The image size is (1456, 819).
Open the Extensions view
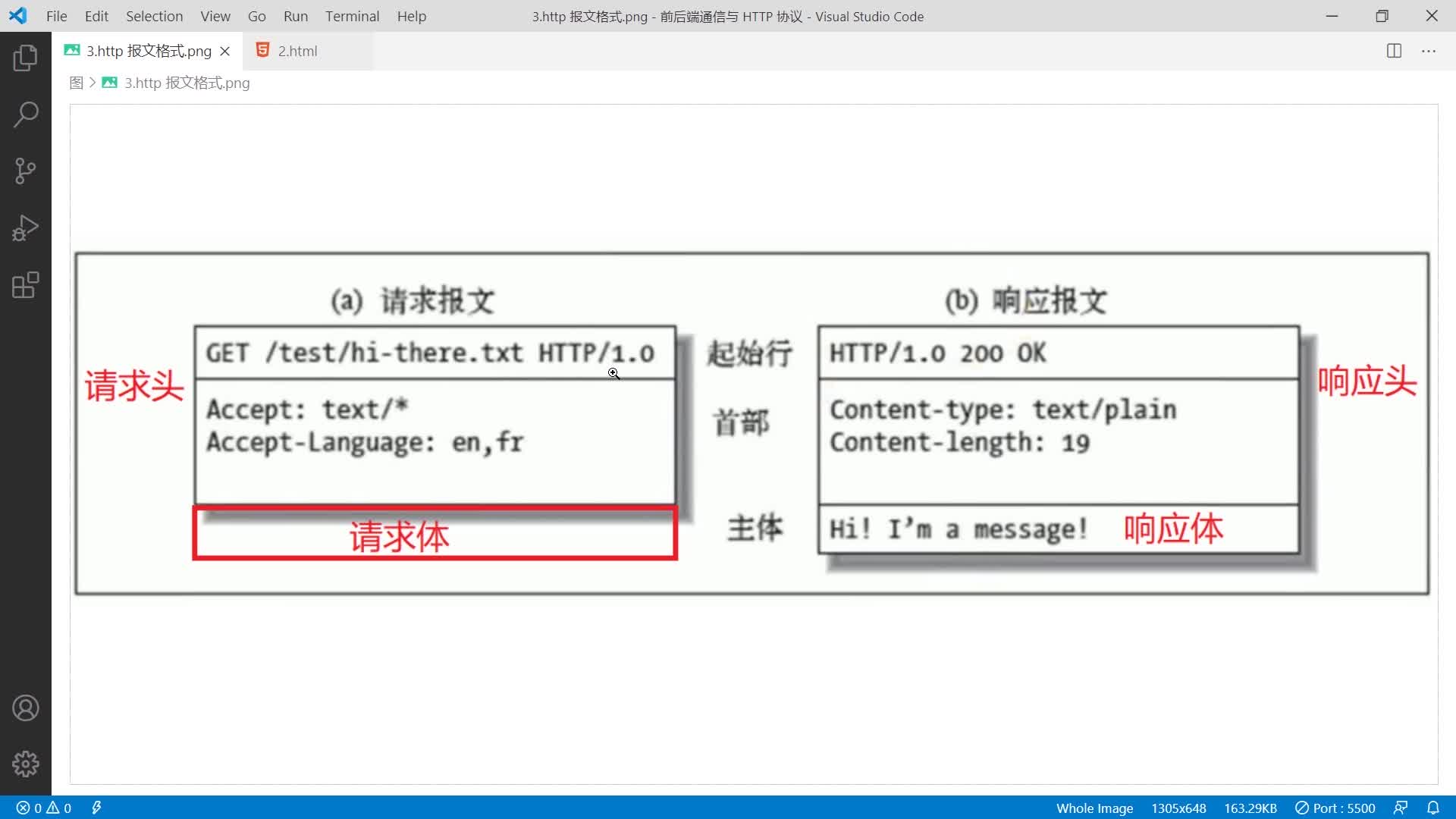(x=25, y=285)
